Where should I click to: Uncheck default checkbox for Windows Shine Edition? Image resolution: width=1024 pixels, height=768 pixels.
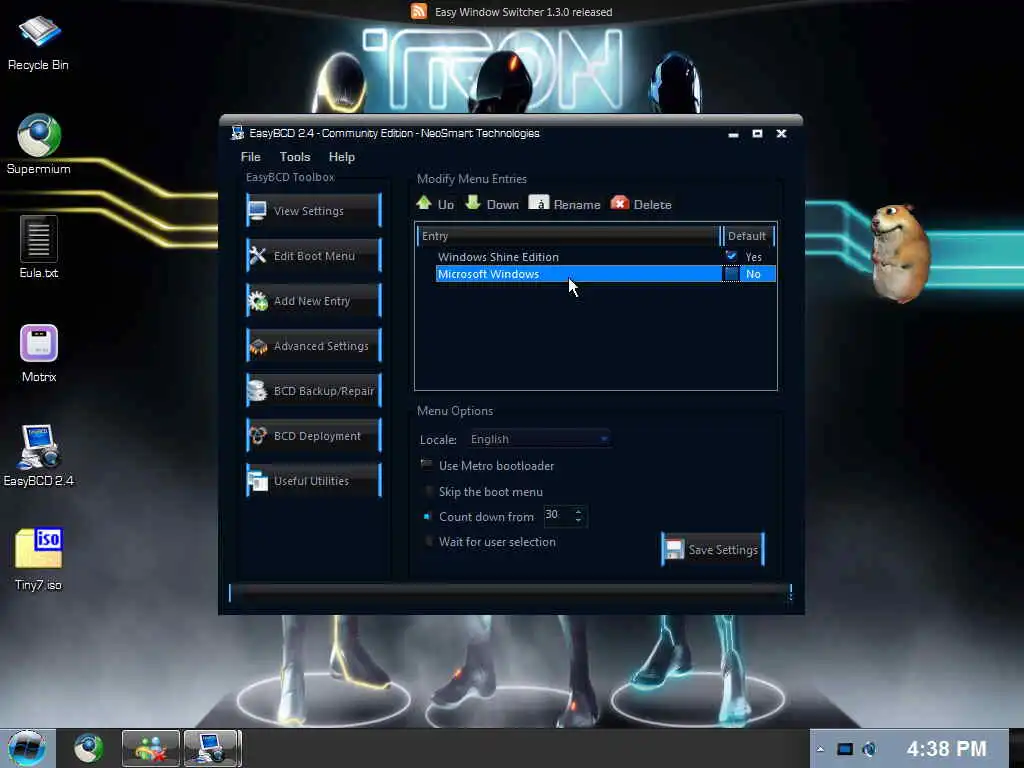(731, 256)
